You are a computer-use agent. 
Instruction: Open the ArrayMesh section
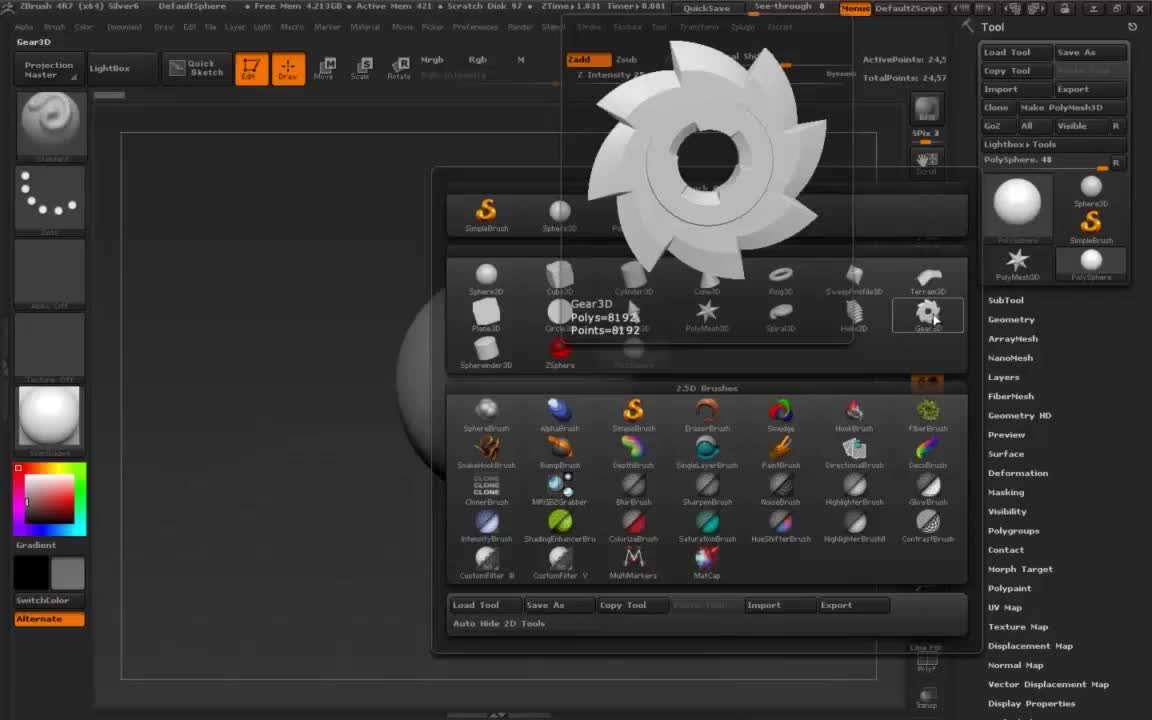[x=1013, y=339]
